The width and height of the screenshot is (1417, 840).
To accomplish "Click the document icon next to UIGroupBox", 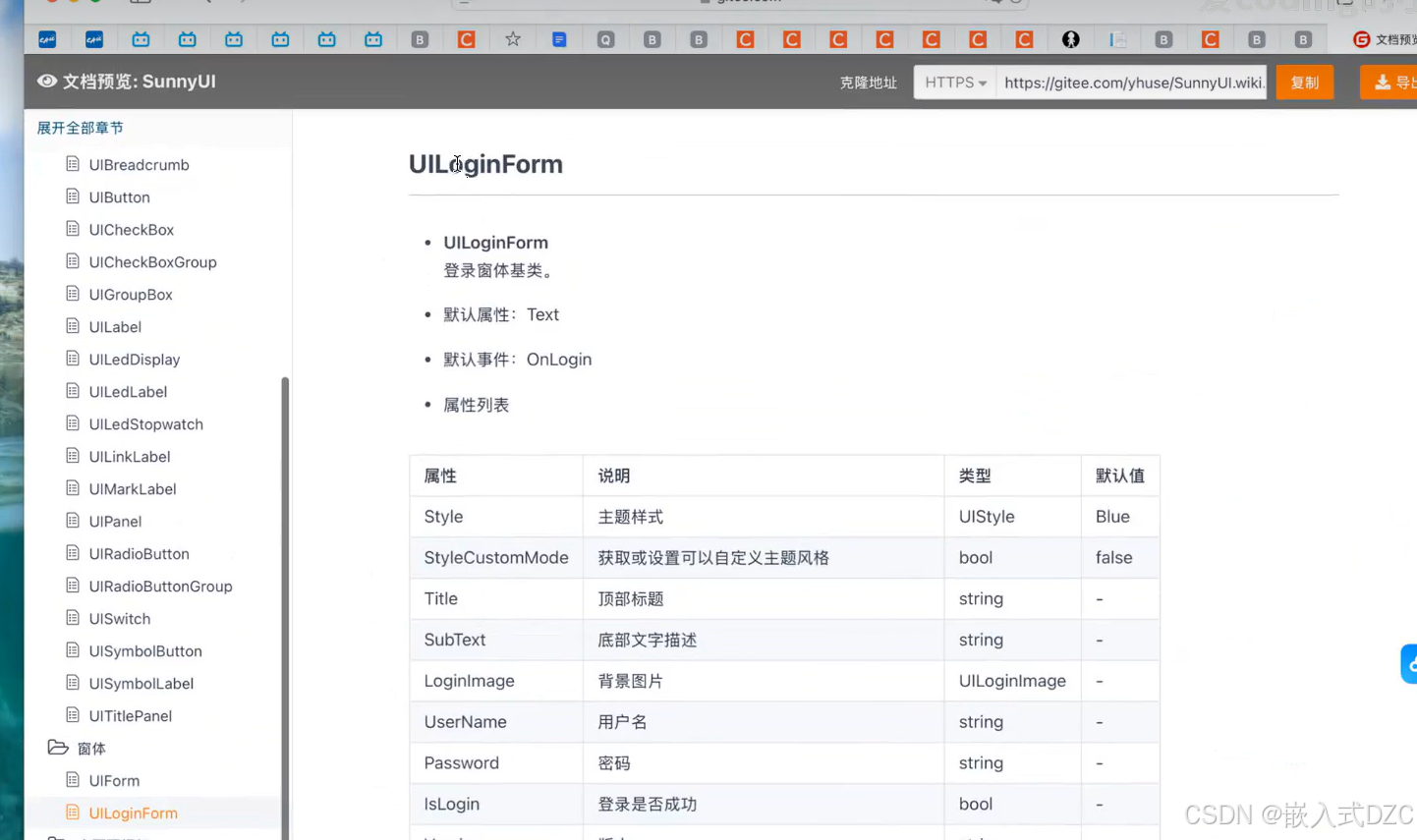I will coord(73,294).
